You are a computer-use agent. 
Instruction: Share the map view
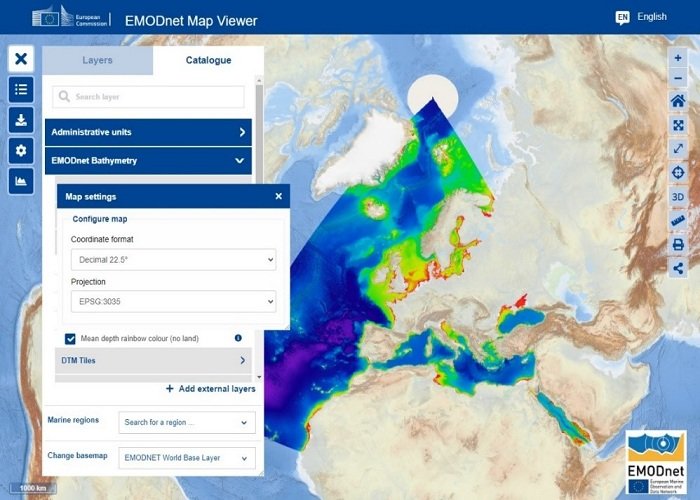[x=678, y=268]
